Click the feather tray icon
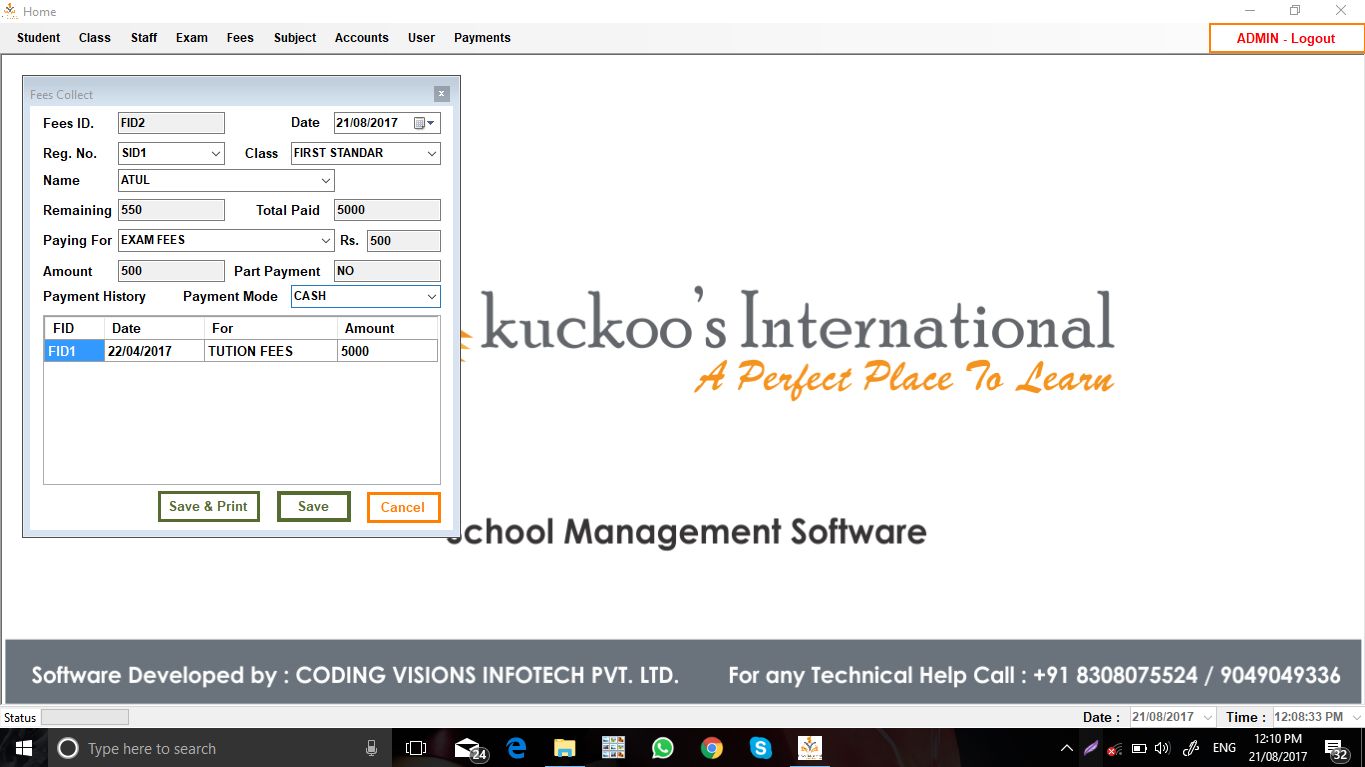 (x=1091, y=748)
